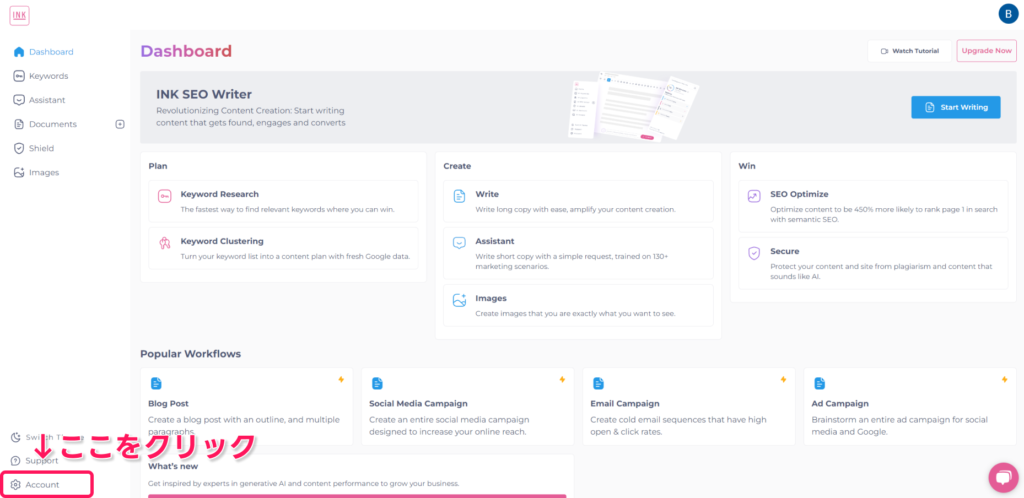
Task: Click the Email Campaign document icon
Action: (x=598, y=383)
